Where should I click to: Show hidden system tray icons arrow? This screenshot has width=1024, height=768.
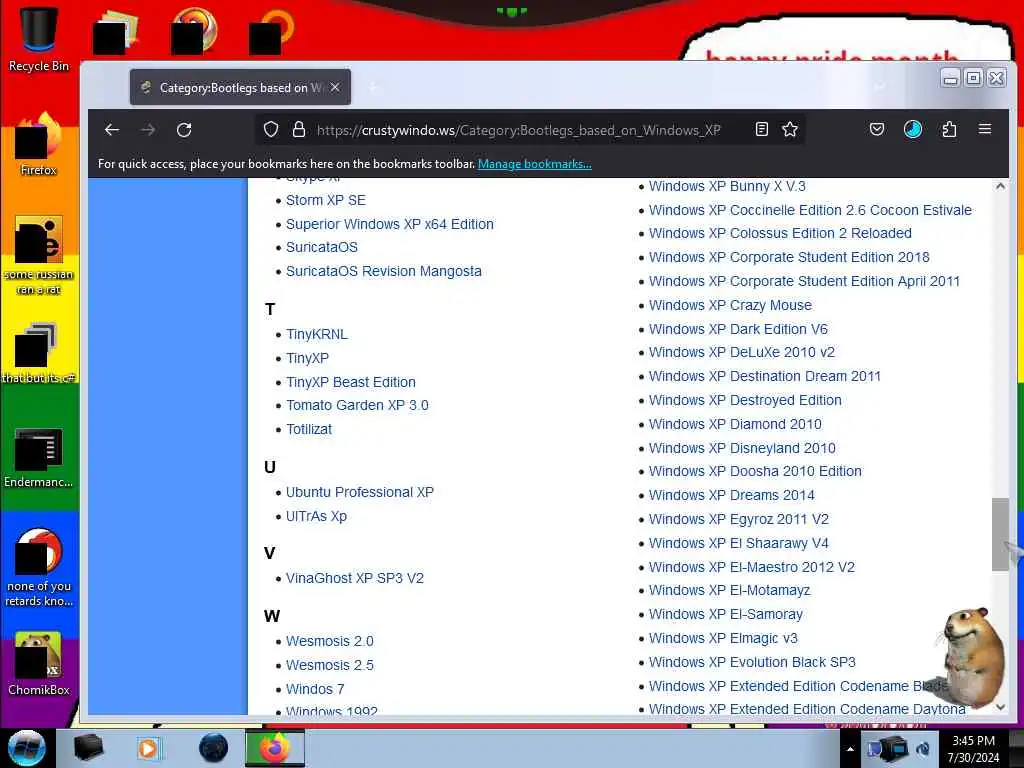[x=850, y=749]
